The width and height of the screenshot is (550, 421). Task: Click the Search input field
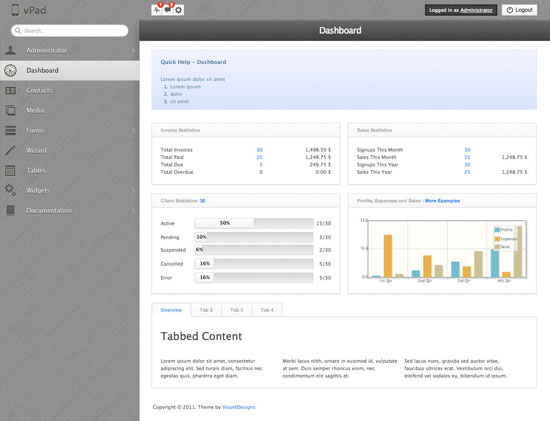(69, 31)
